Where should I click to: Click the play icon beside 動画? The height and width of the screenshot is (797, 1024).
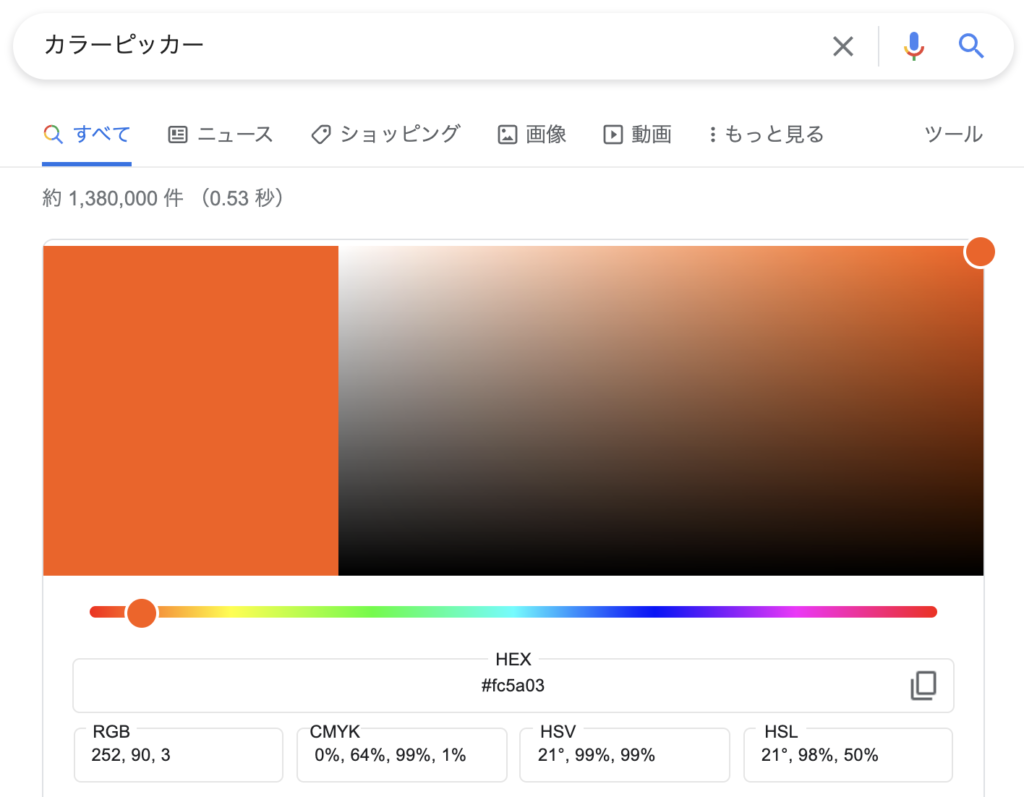(x=612, y=134)
